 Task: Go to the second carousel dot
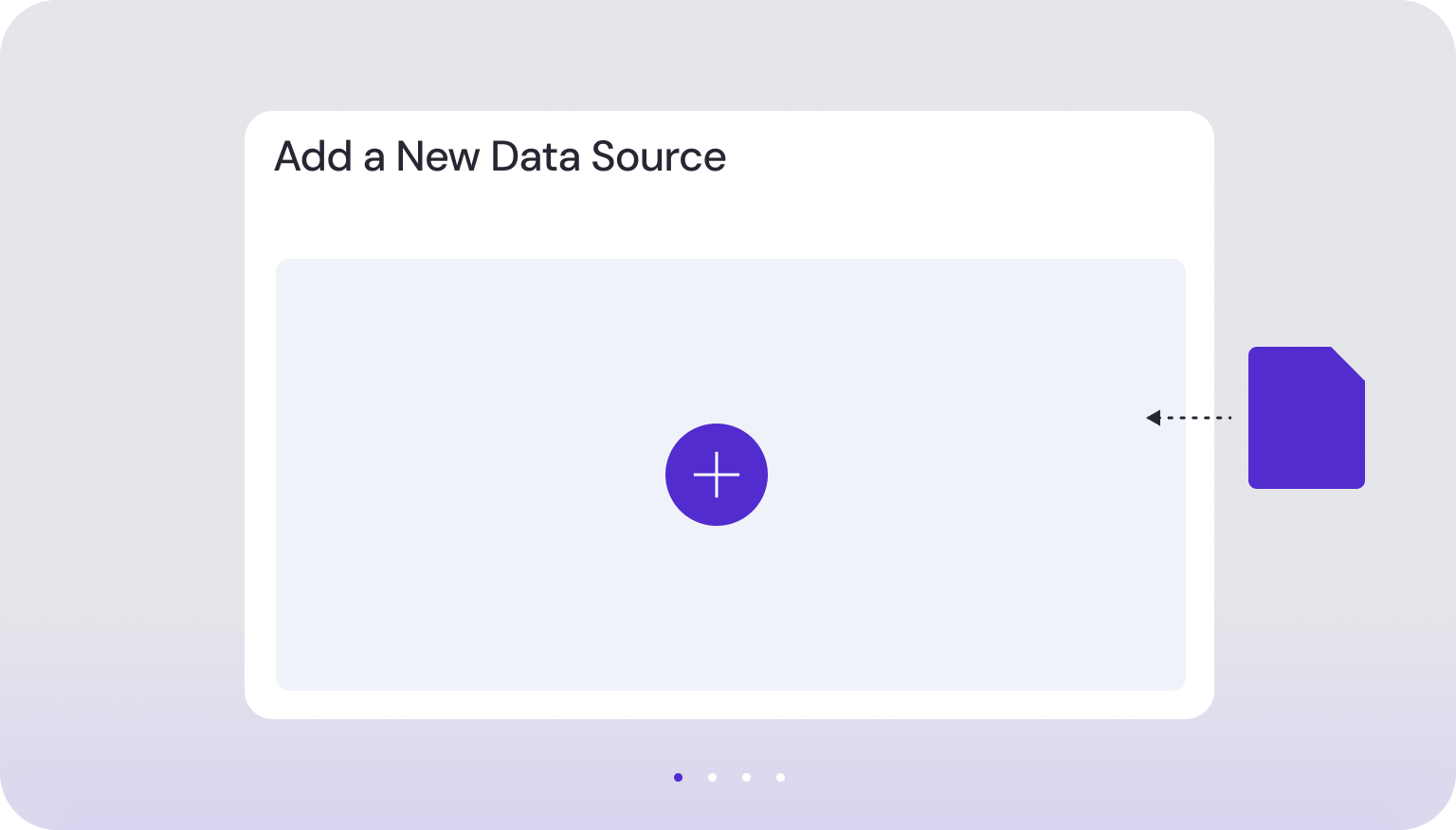coord(712,777)
